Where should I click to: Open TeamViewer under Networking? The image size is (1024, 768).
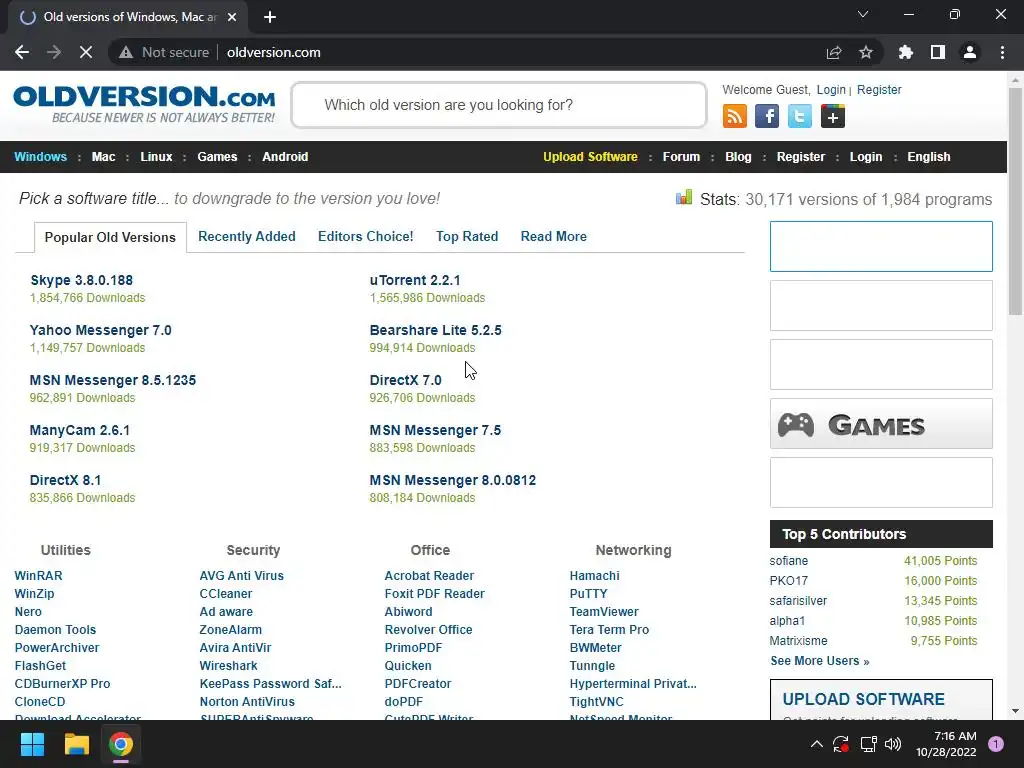click(x=604, y=612)
